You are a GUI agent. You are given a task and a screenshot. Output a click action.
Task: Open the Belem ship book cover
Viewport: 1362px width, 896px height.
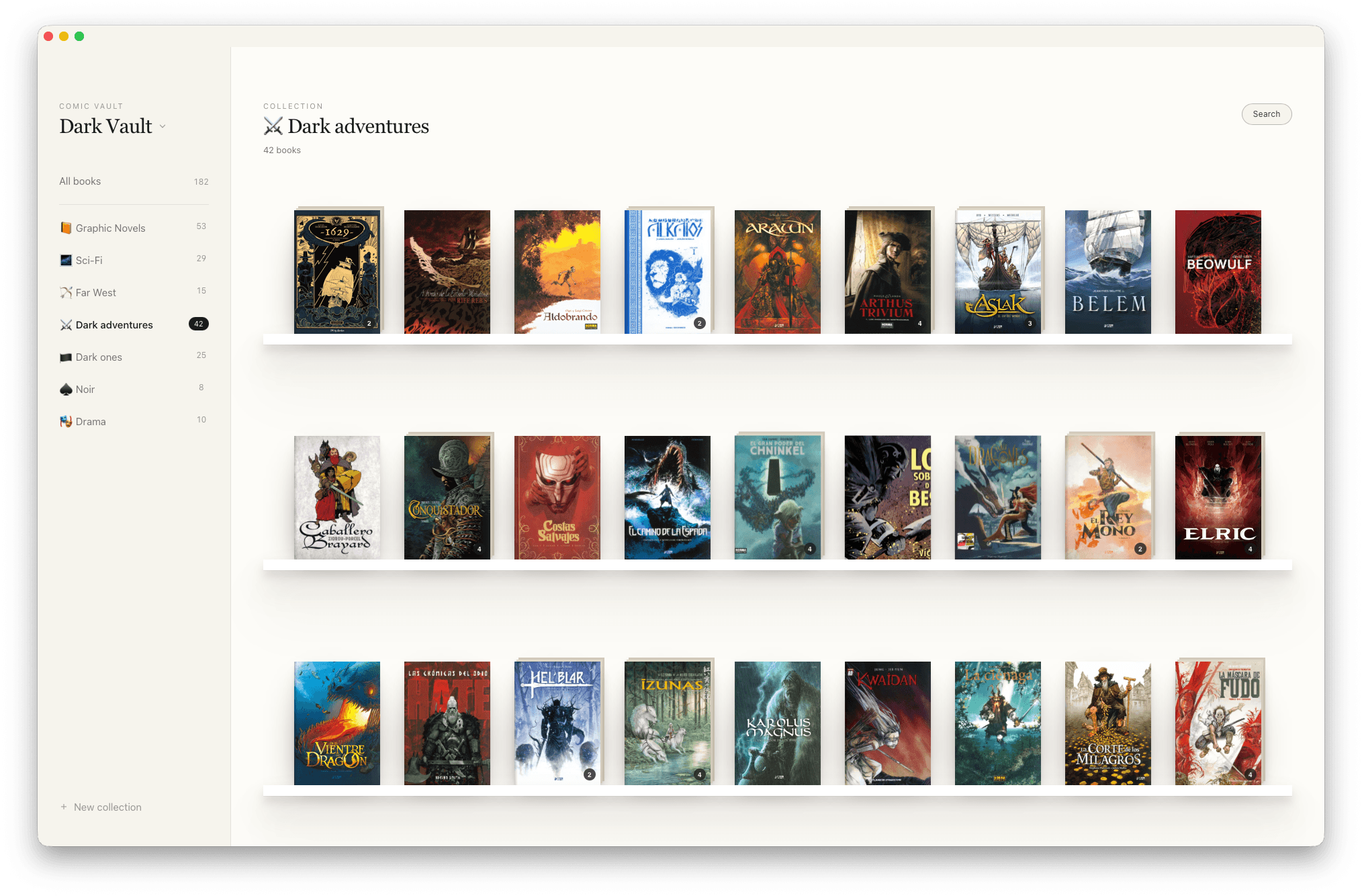click(x=1108, y=272)
